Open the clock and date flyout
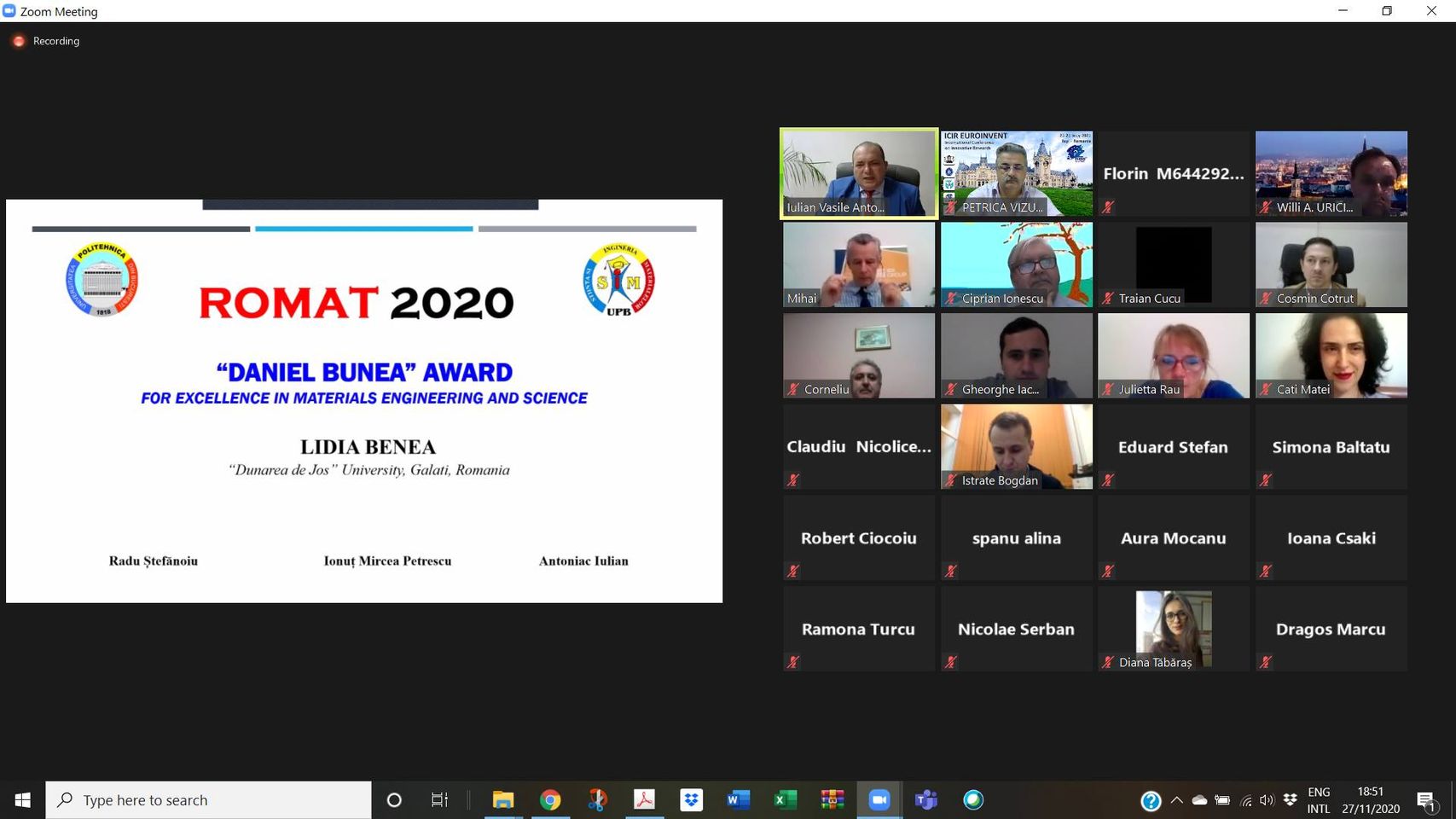1456x819 pixels. tap(1370, 800)
